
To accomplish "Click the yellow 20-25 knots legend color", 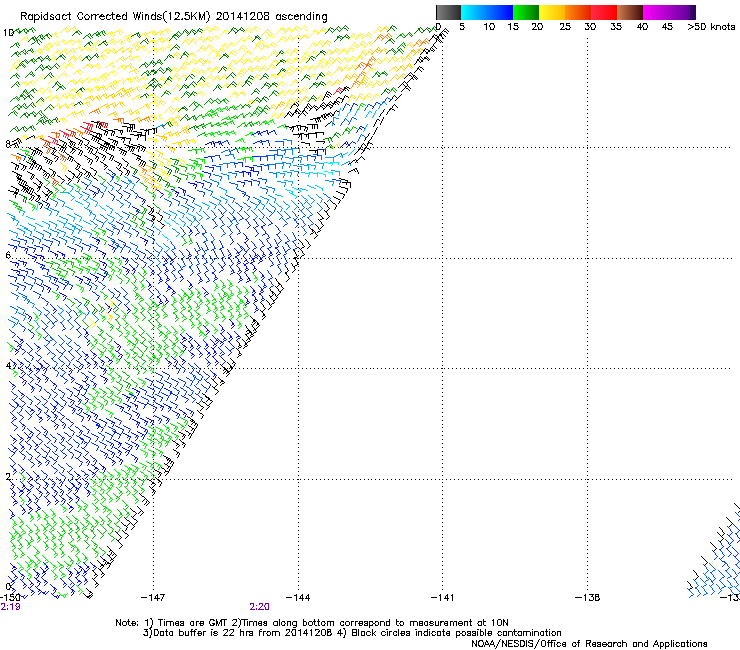I will pos(552,12).
